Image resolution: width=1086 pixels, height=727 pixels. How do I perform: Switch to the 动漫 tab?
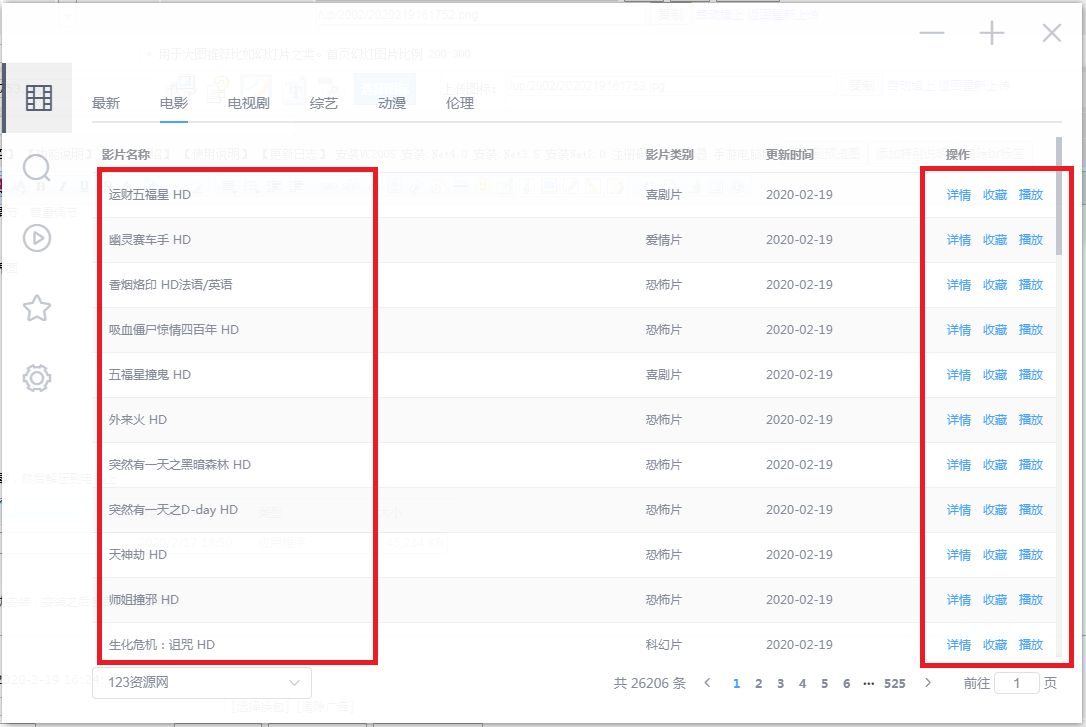tap(391, 103)
